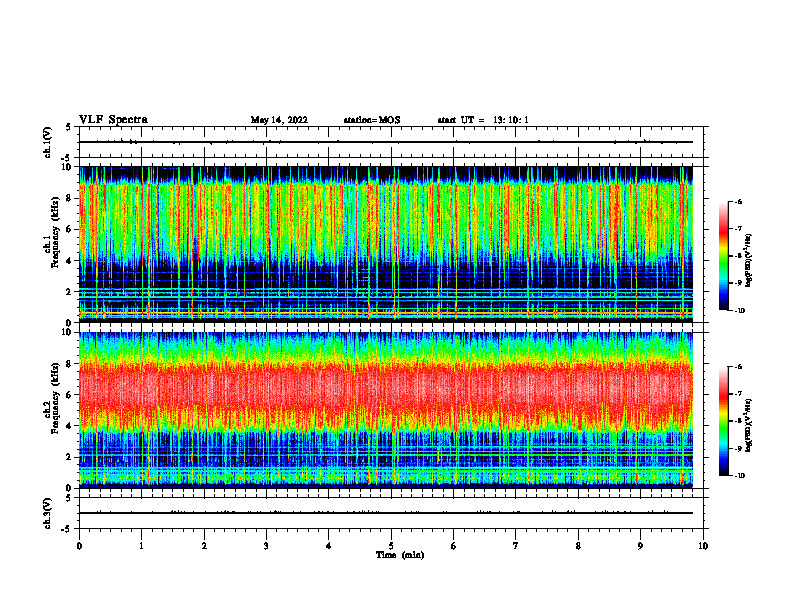Image resolution: width=792 pixels, height=612 pixels.
Task: Click time axis tick label "1"
Action: coord(141,546)
